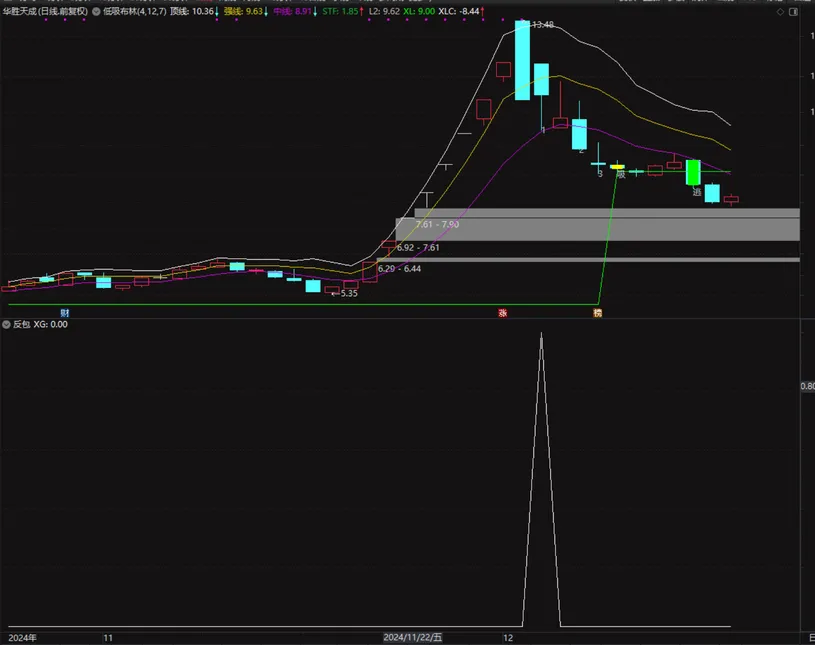
Task: Click the 5.35 low price arrow label
Action: click(x=345, y=293)
